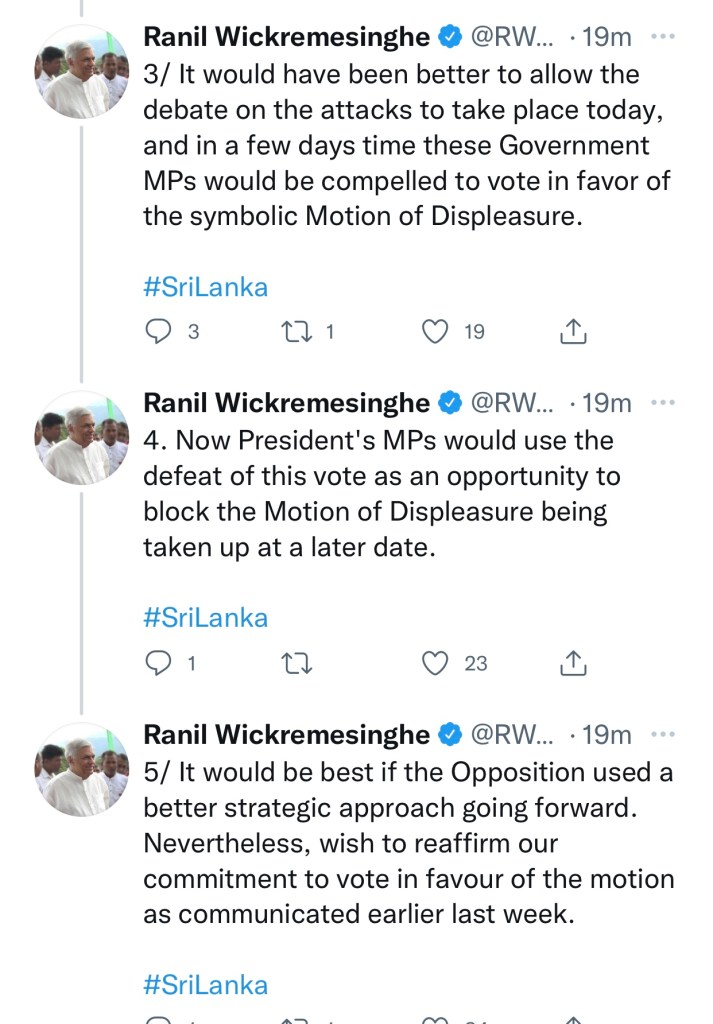Open more options menu for tweet 4
Screen dimensions: 713x1024
tap(662, 403)
